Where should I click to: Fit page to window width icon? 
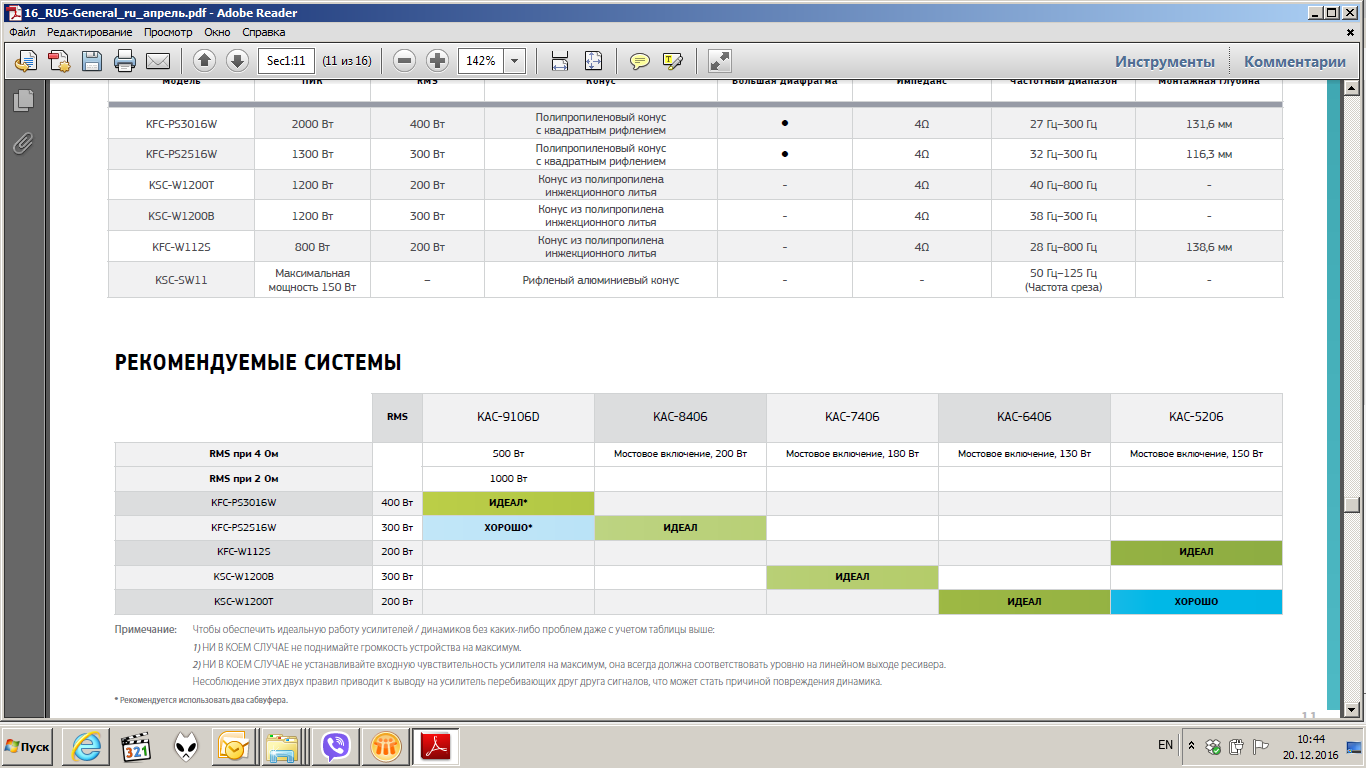click(x=560, y=61)
